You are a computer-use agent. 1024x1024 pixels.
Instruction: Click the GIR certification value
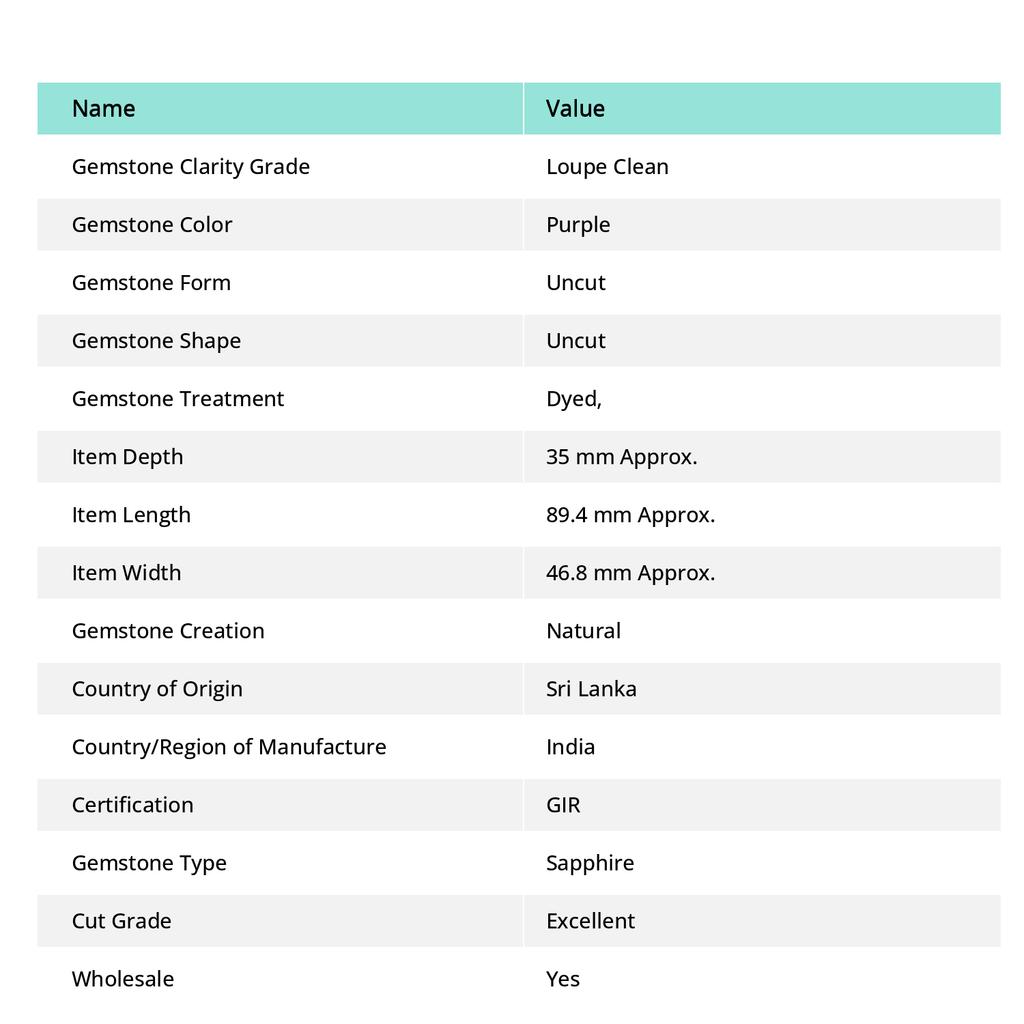point(563,805)
